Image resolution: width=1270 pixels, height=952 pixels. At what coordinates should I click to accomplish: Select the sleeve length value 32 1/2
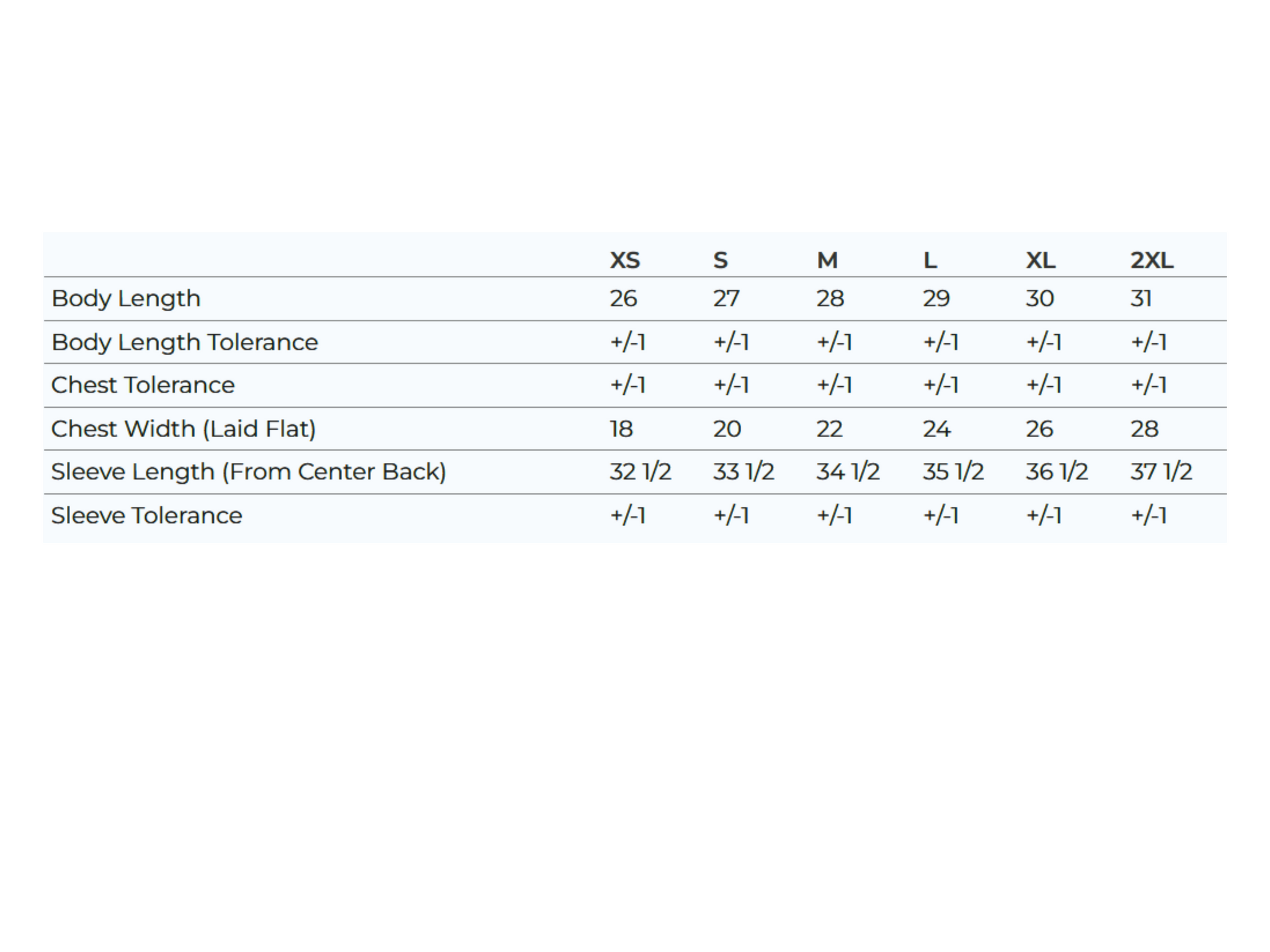pos(640,472)
